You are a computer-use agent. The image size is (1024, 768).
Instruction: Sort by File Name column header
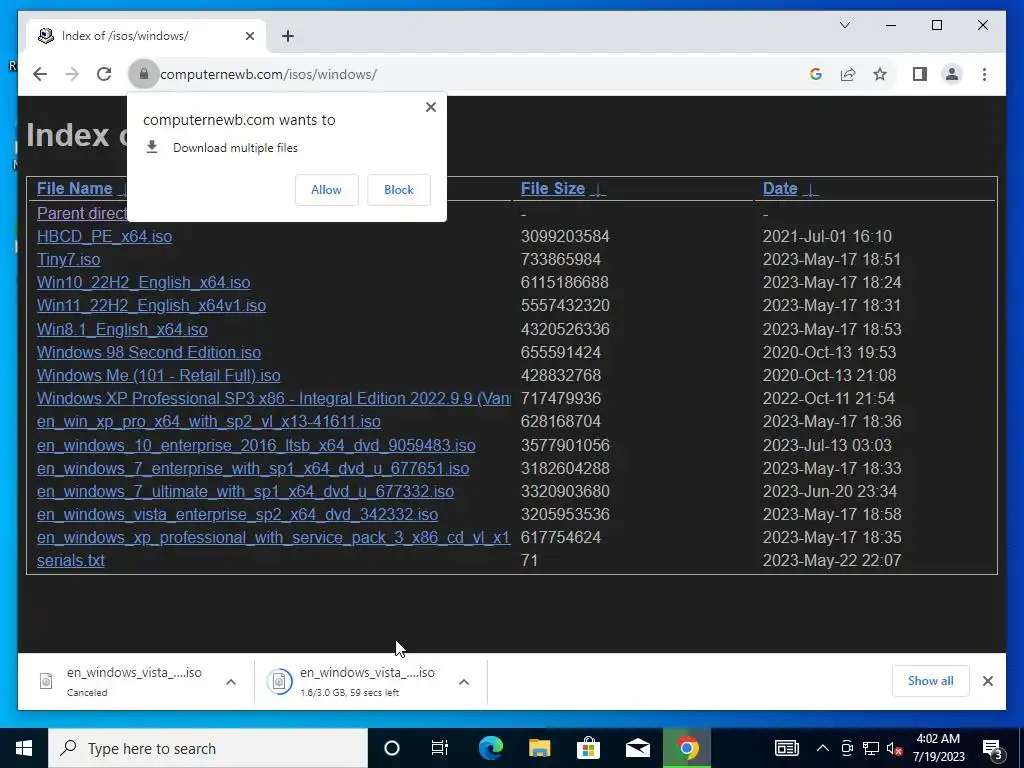74,189
